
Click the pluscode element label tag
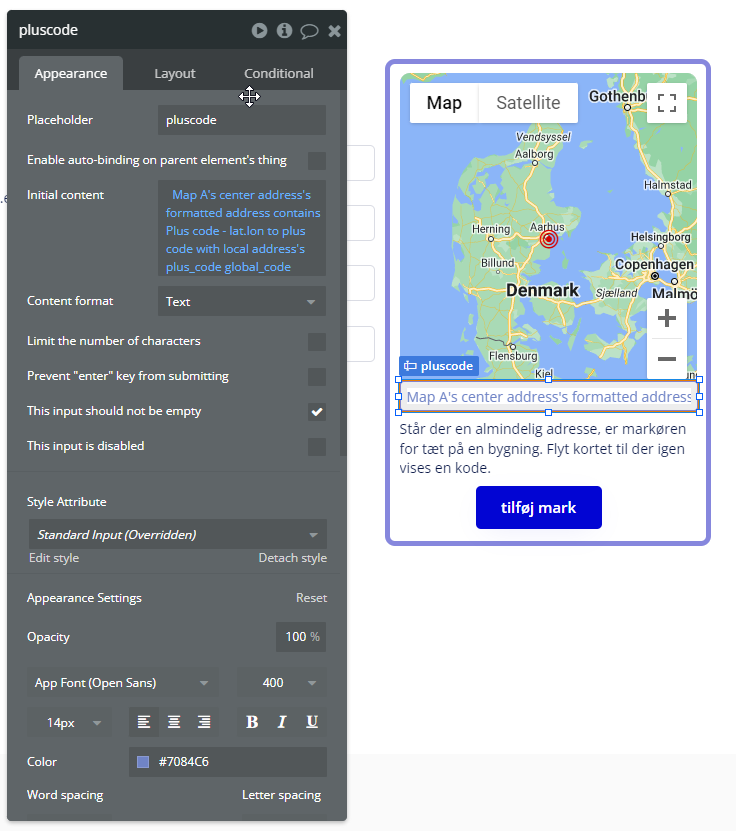coord(439,366)
